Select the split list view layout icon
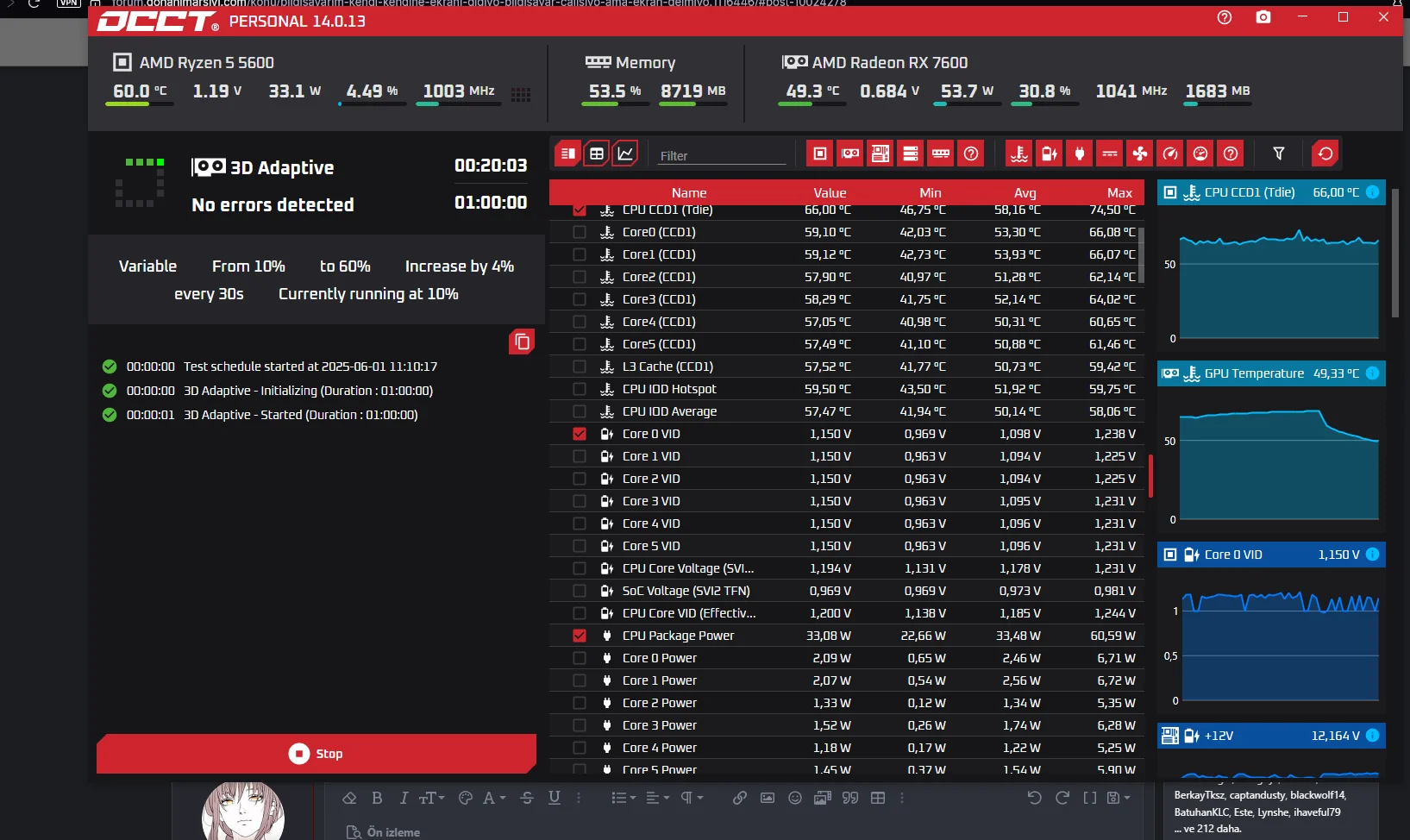Image resolution: width=1410 pixels, height=840 pixels. click(567, 154)
